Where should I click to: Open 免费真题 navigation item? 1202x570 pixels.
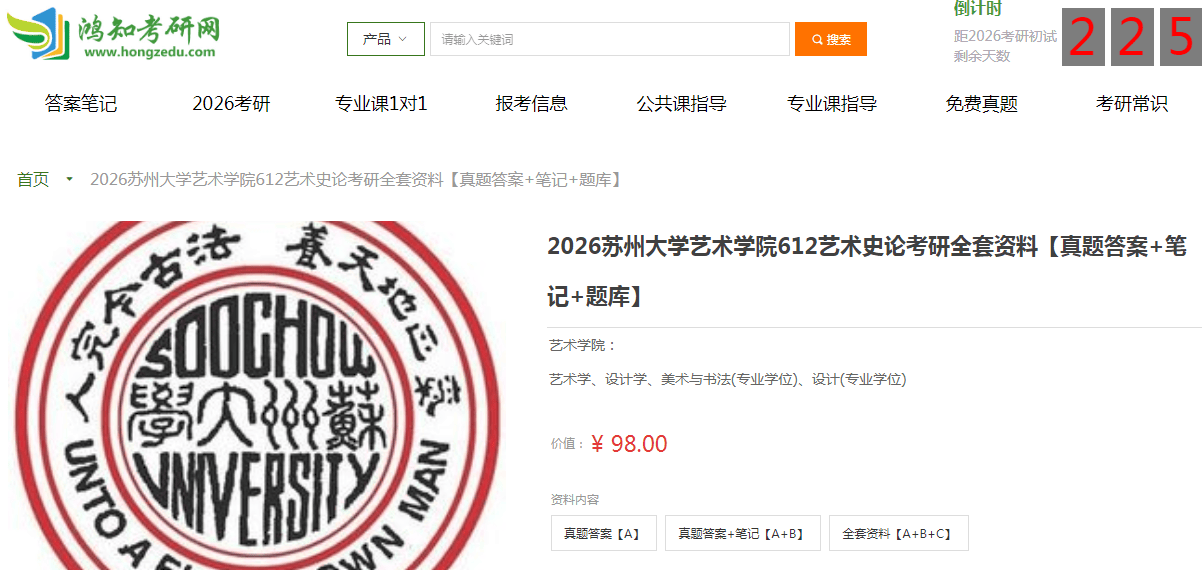click(x=982, y=103)
